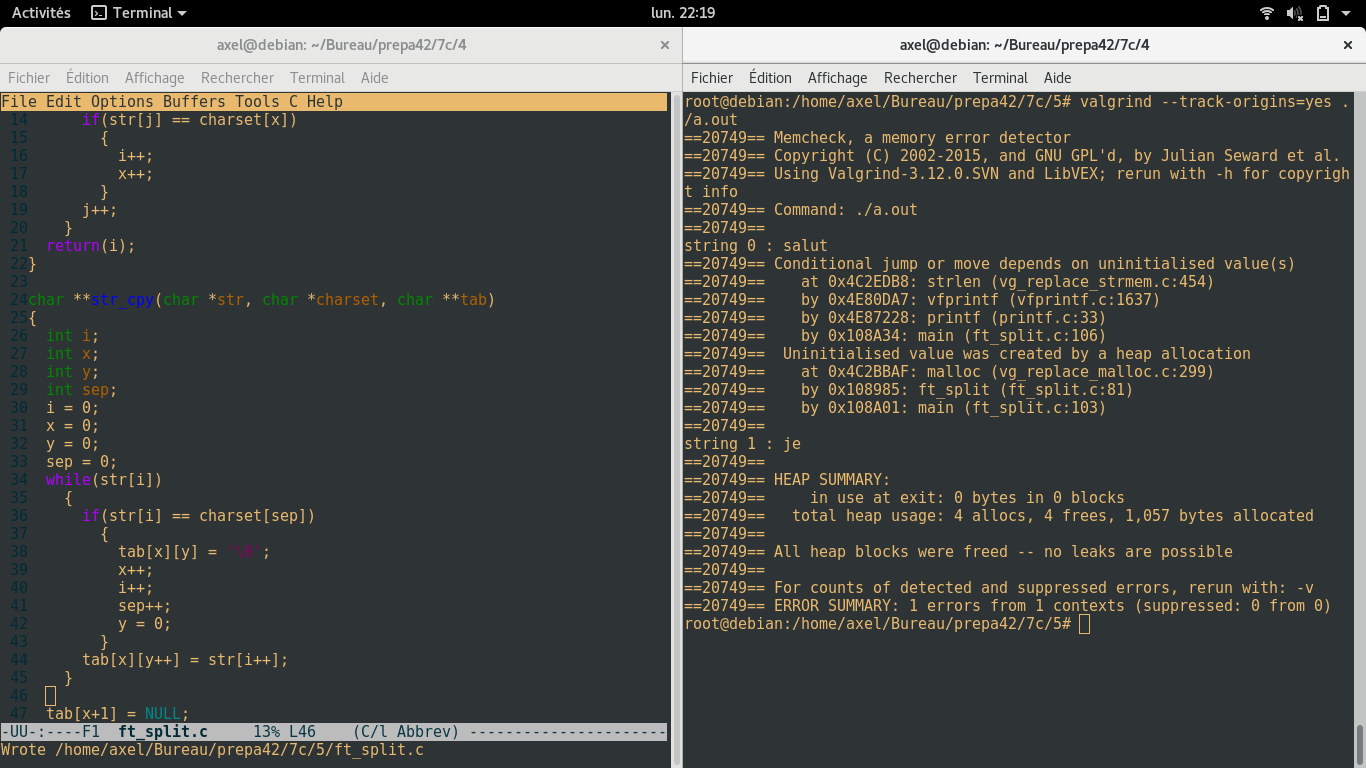Click right window title axel@debian 7c/4
Viewport: 1366px width, 768px height.
click(x=1024, y=45)
